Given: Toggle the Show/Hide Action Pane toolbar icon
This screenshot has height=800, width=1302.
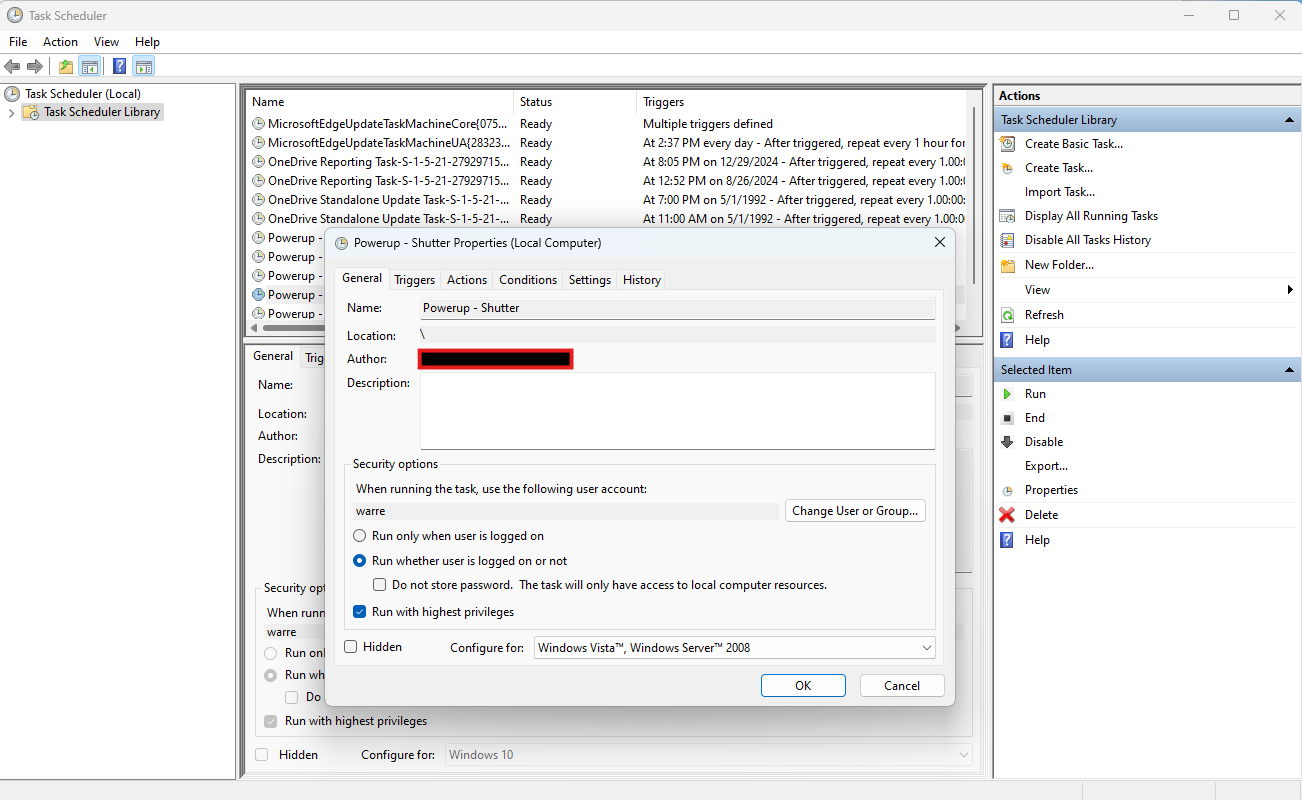Looking at the screenshot, I should click(144, 67).
